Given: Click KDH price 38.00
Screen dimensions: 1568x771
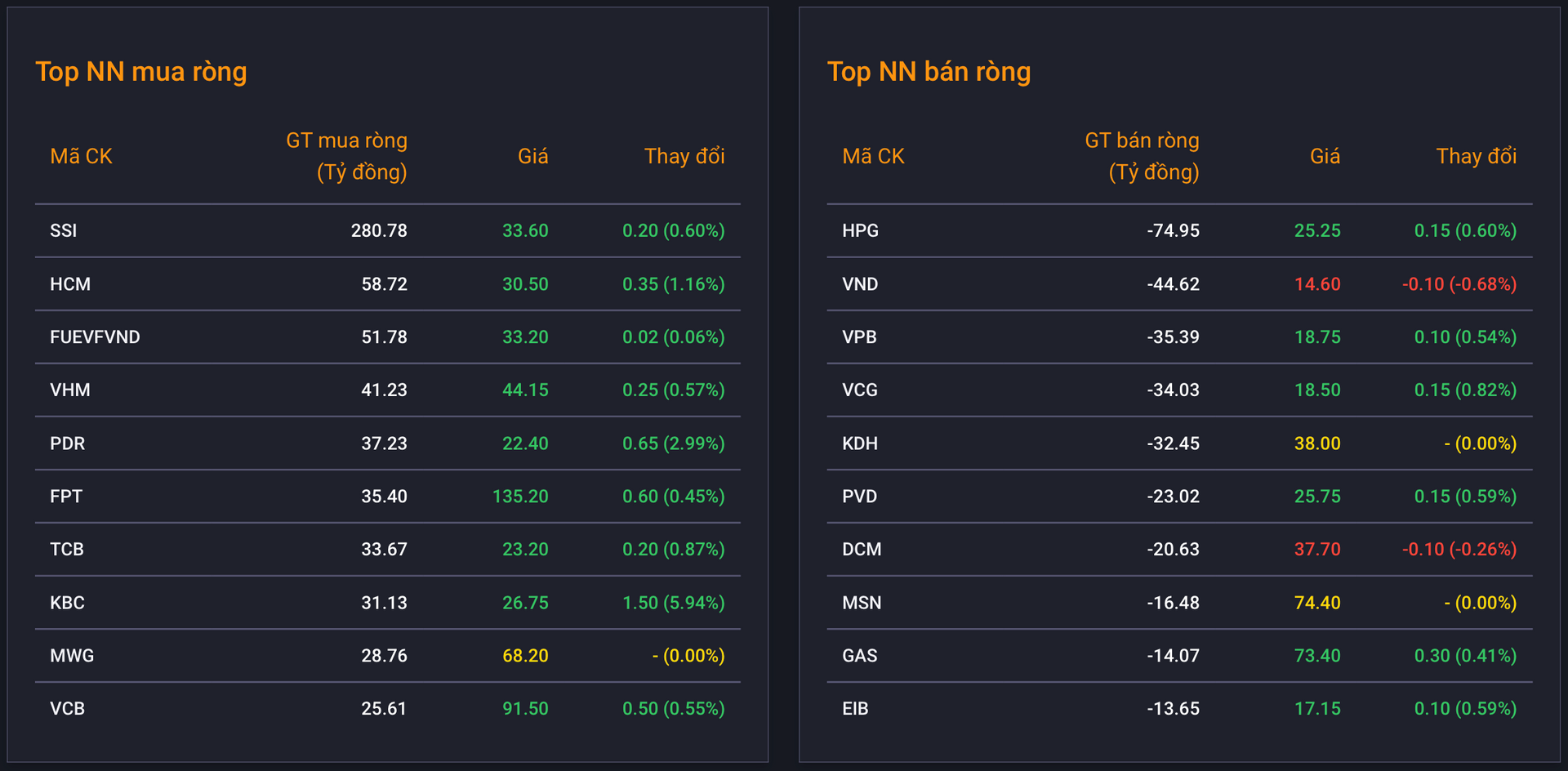Looking at the screenshot, I should pos(1318,443).
